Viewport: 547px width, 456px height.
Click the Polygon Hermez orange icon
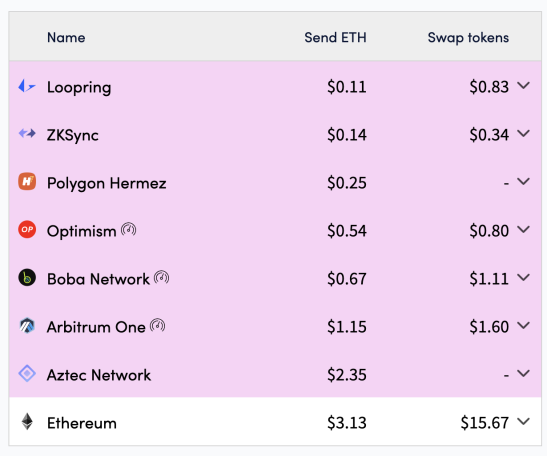point(27,181)
